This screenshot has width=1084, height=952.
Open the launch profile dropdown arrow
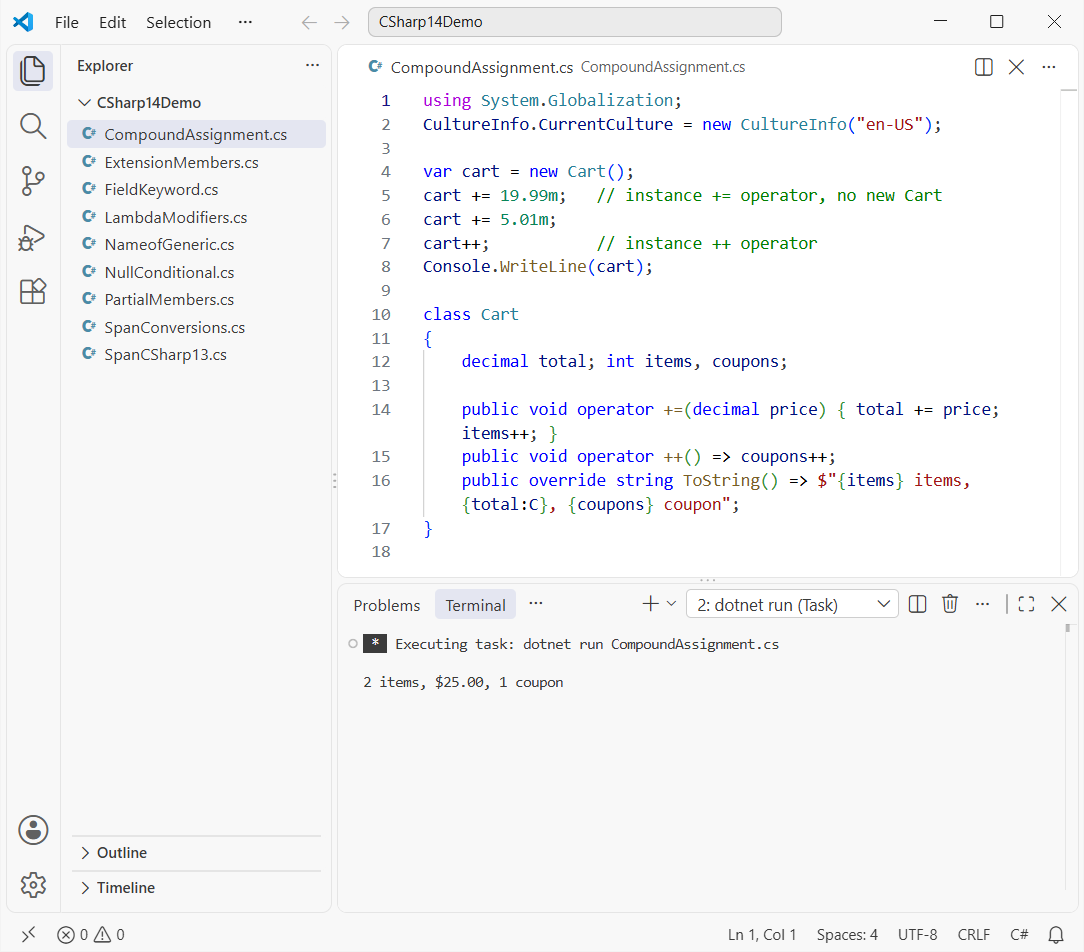pyautogui.click(x=671, y=604)
